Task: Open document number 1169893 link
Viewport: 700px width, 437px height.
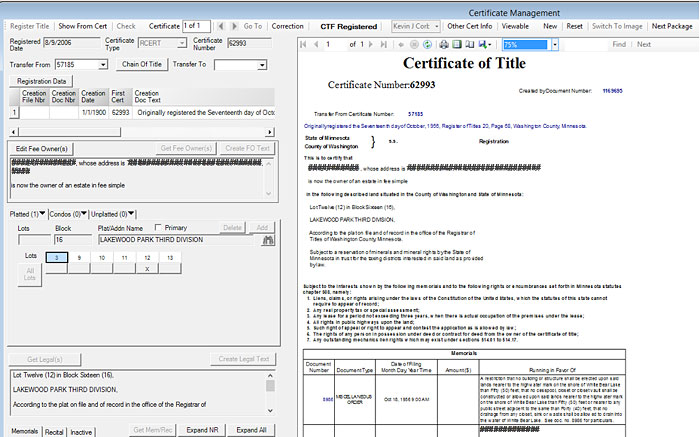Action: pos(612,91)
